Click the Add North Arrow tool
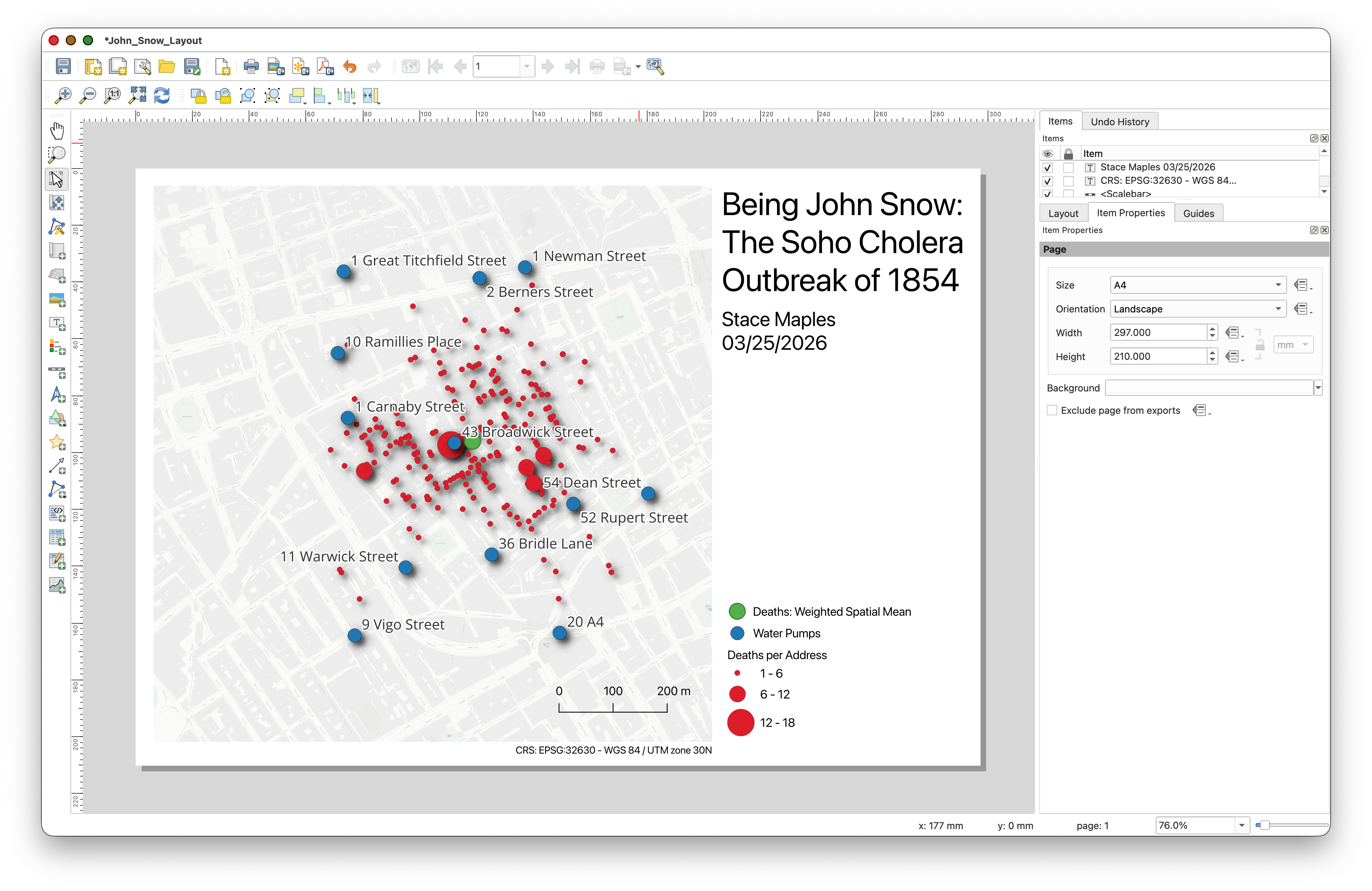Viewport: 1372px width, 891px height. (x=57, y=395)
